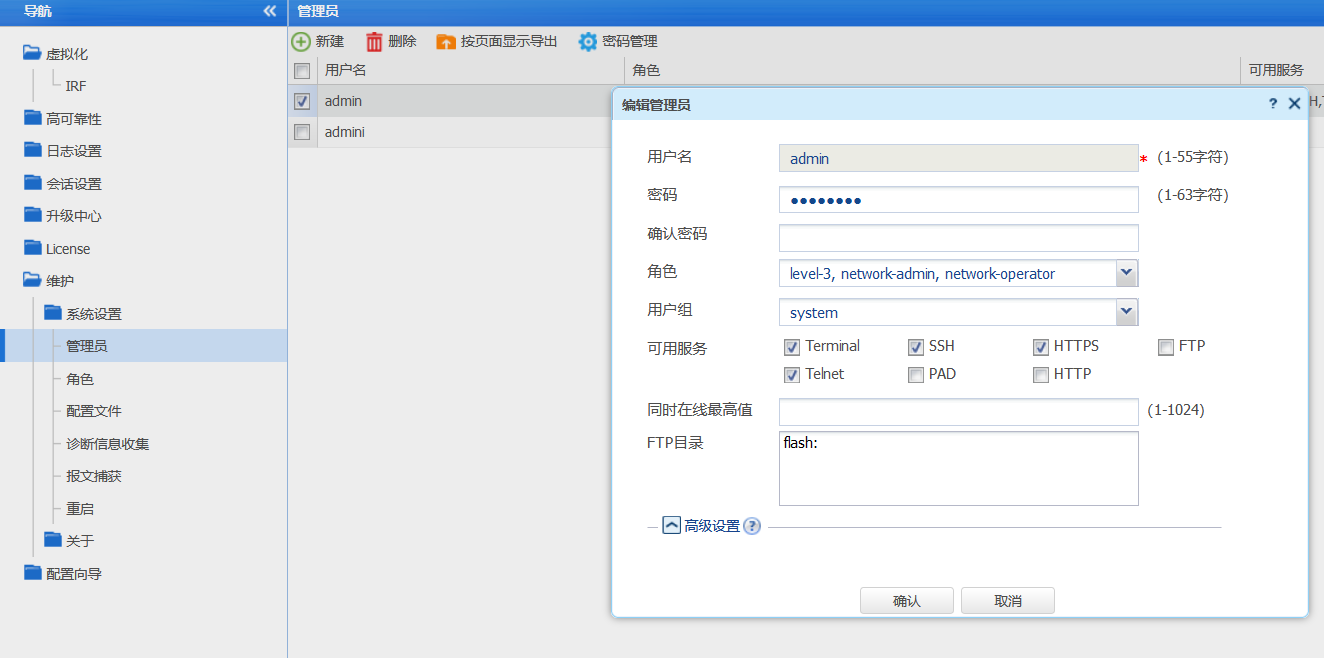1324x658 pixels.
Task: Toggle the select-all checkbox in table header
Action: [x=302, y=70]
